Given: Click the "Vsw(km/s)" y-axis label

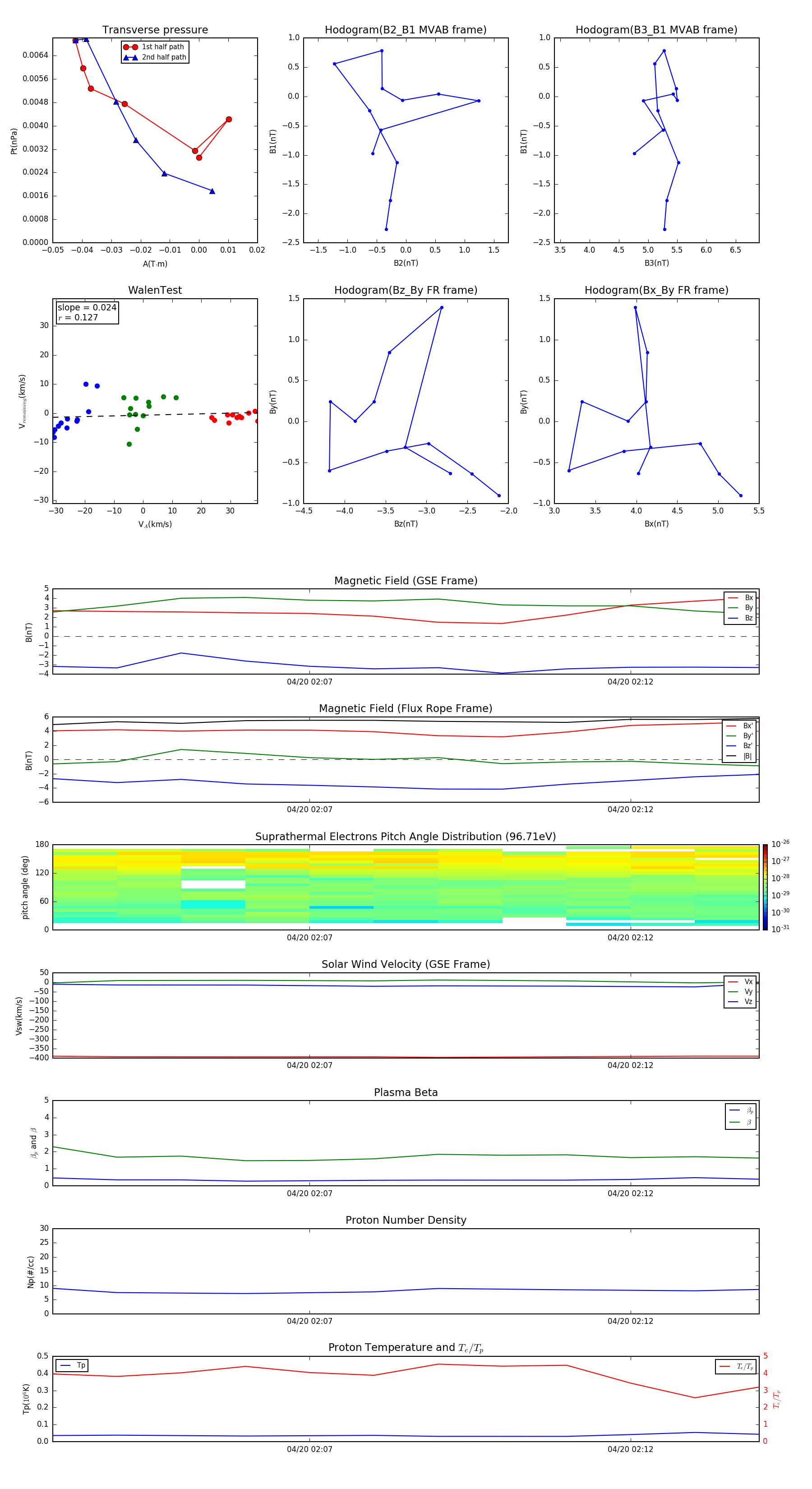Looking at the screenshot, I should pos(19,1016).
